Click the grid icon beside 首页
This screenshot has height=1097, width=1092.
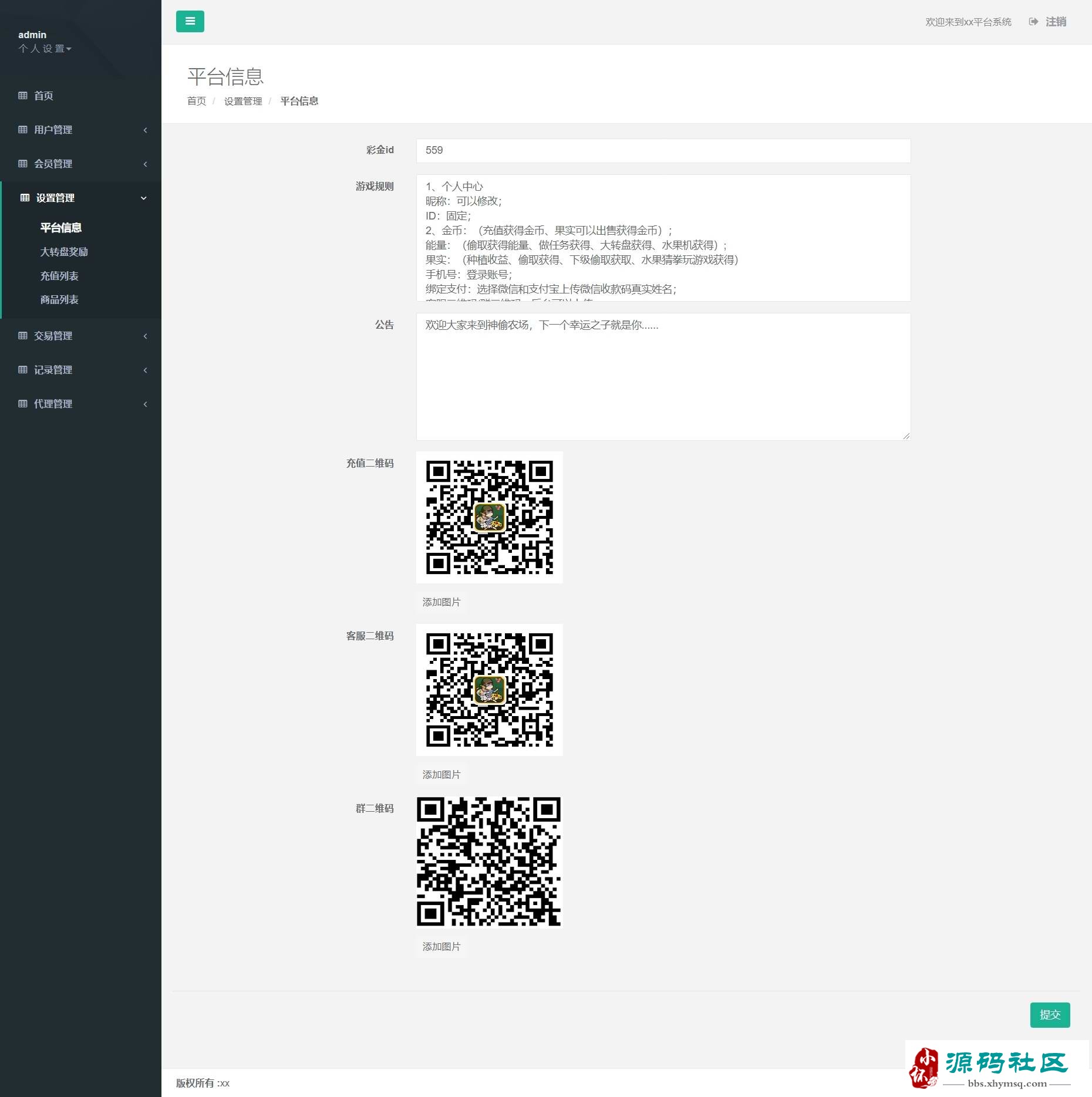(x=23, y=96)
